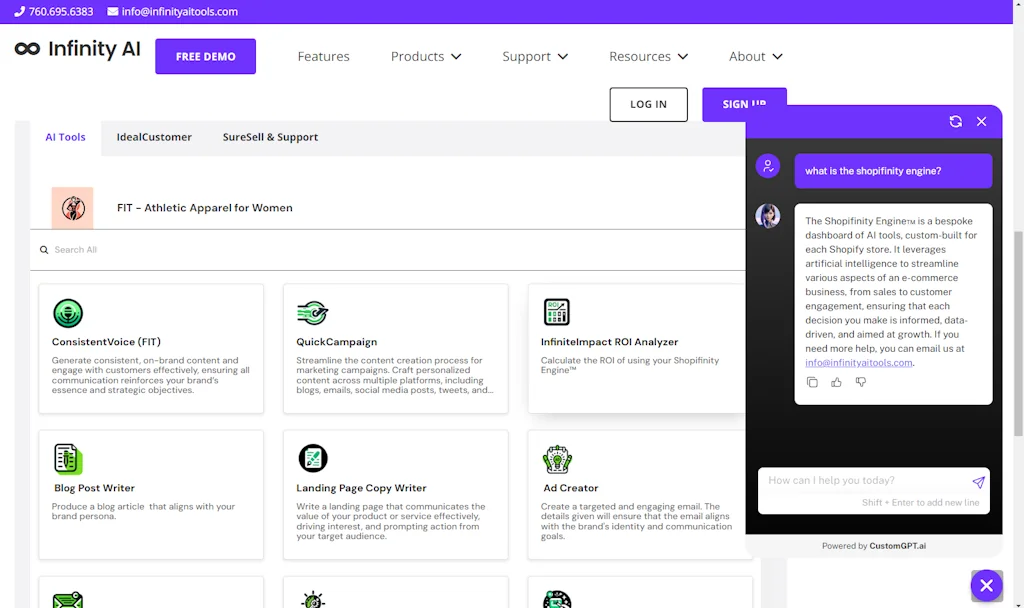Open the SureSell & Support tab
Viewport: 1024px width, 608px height.
(270, 136)
